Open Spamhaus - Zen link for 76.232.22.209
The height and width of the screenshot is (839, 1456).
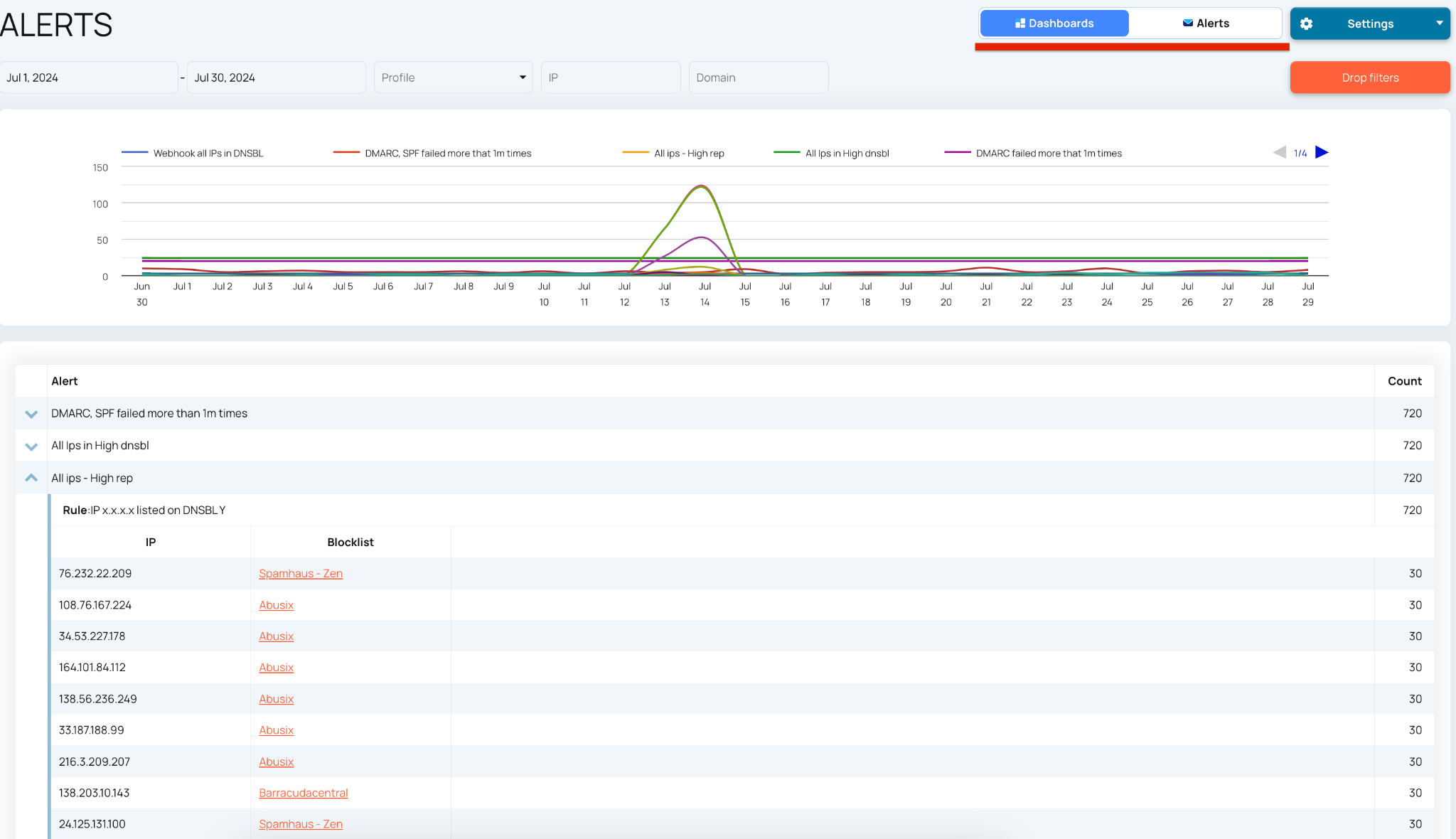click(301, 573)
